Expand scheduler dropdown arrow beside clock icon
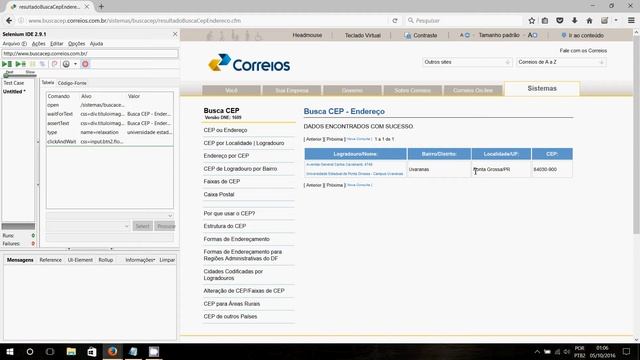Screen dimensions: 640x360 (75, 64)
